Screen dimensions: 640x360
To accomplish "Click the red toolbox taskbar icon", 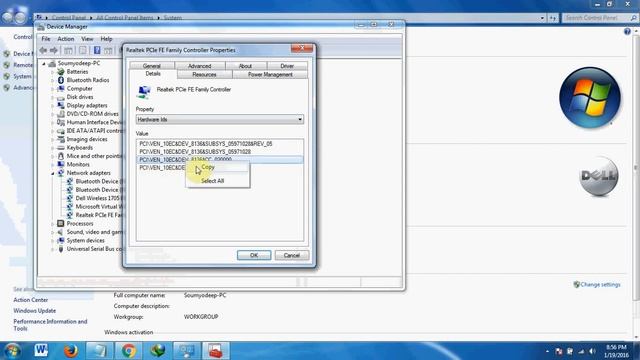I will click(216, 351).
